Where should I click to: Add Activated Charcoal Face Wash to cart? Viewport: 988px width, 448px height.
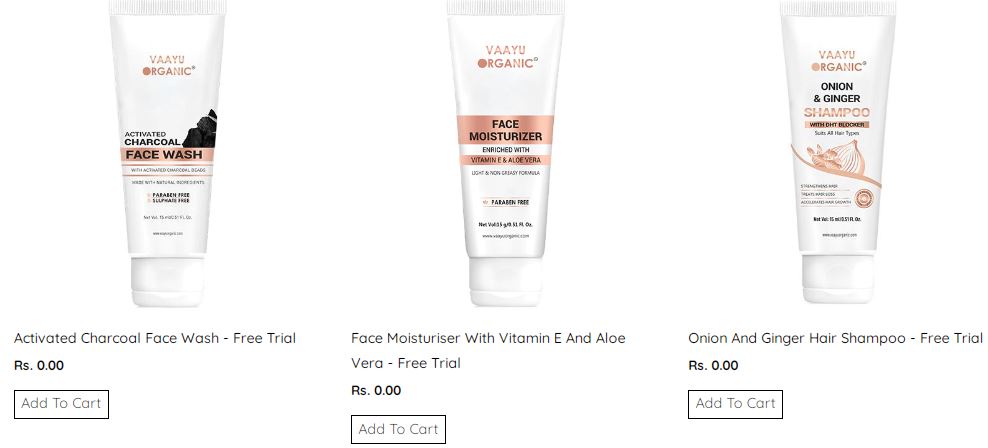61,404
